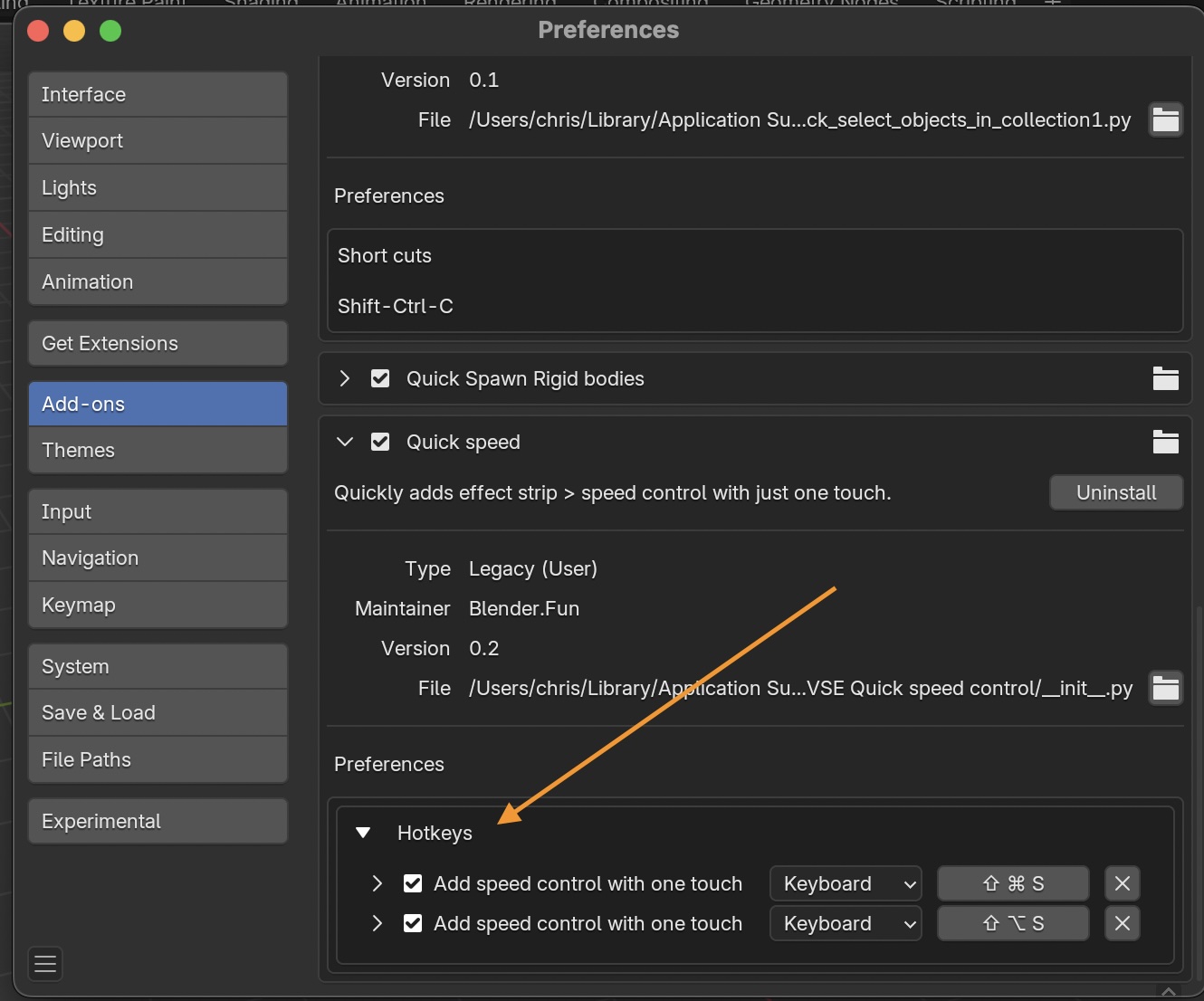
Task: Open the Viewport preferences section
Action: 158,140
